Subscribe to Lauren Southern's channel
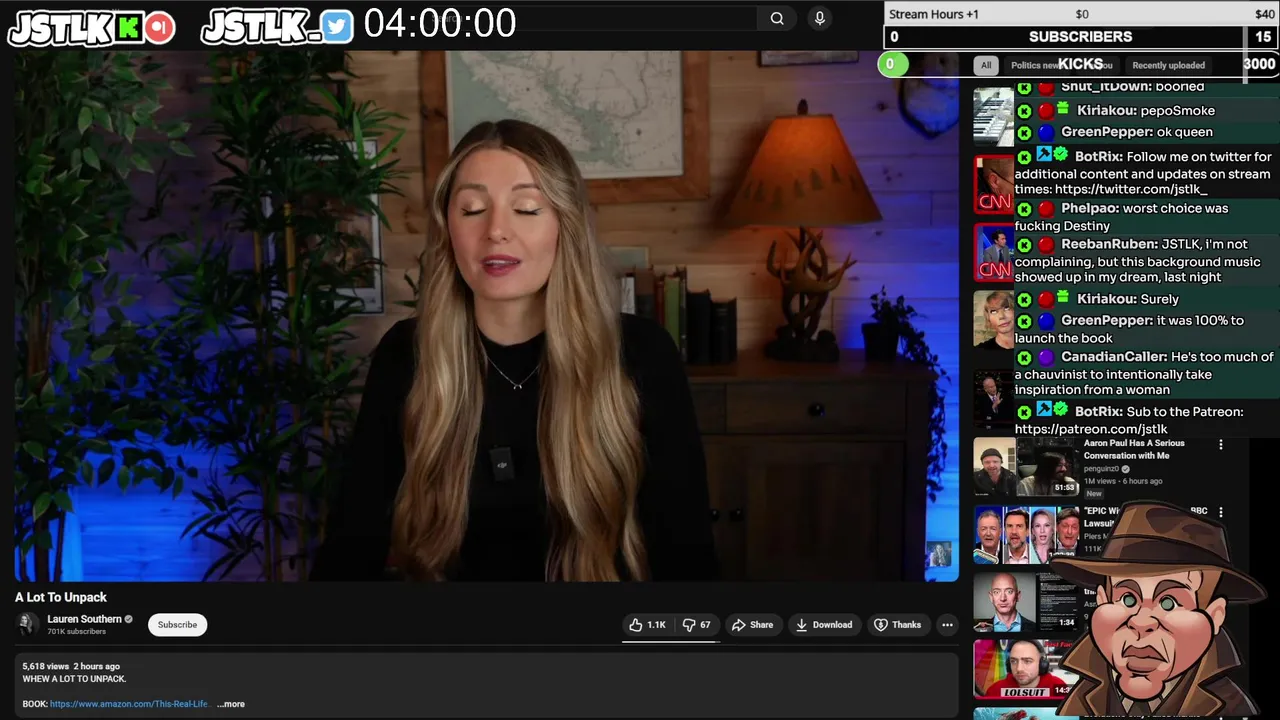Viewport: 1280px width, 720px height. [x=177, y=625]
